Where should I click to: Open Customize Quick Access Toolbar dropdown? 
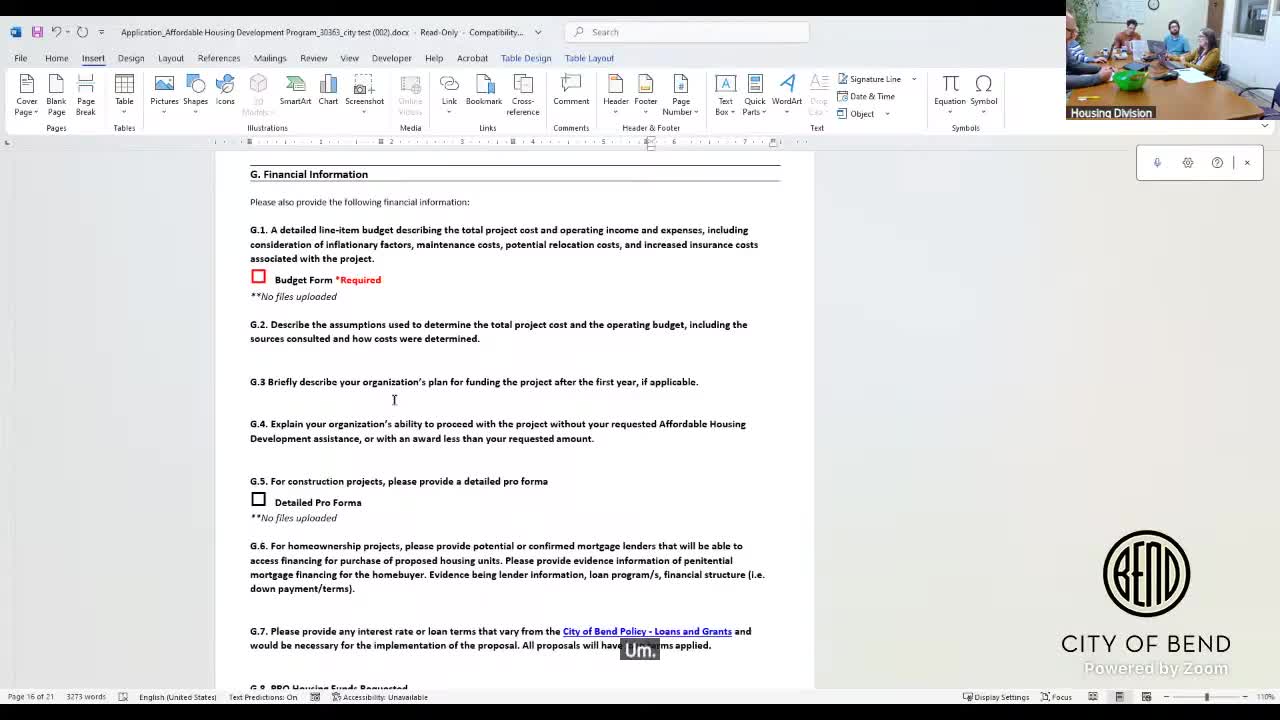click(101, 32)
